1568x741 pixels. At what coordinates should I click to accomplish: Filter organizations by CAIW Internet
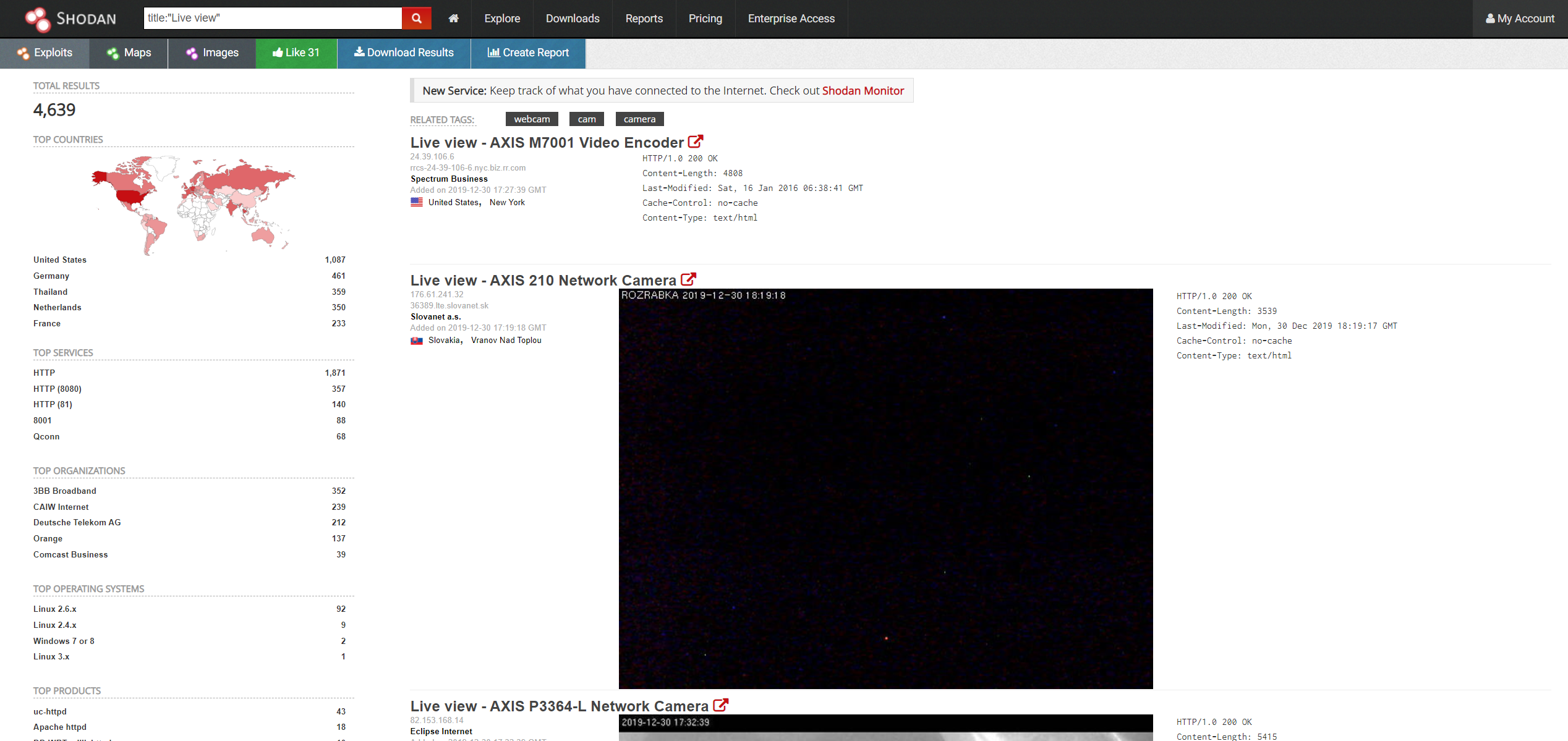[x=61, y=507]
